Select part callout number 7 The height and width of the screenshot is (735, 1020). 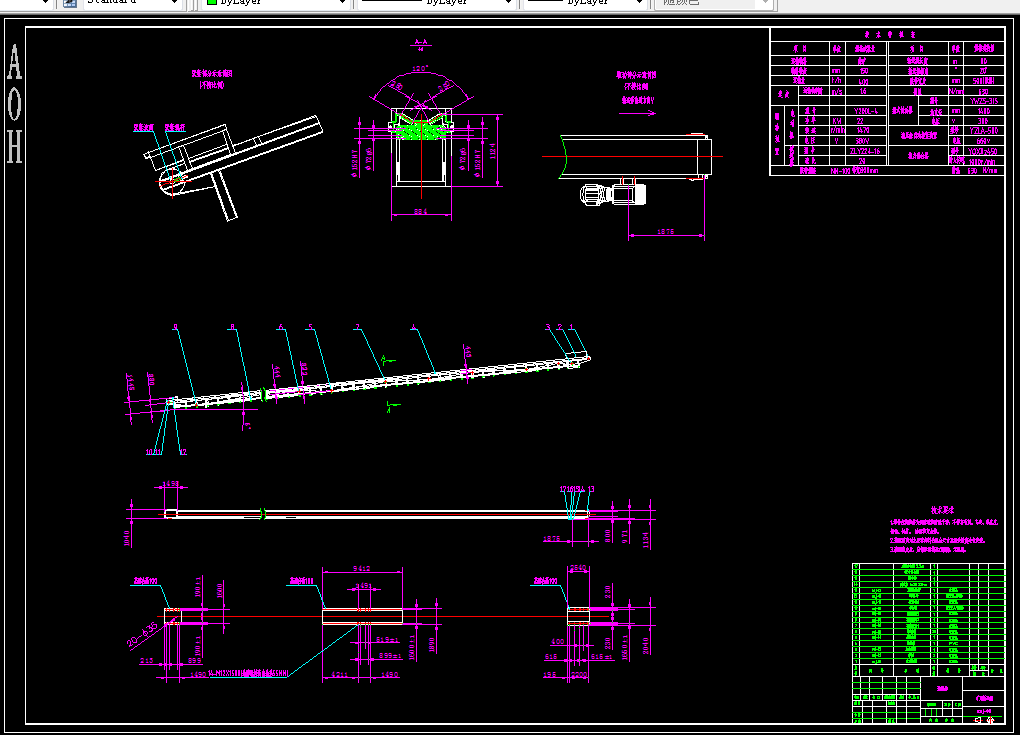click(357, 327)
